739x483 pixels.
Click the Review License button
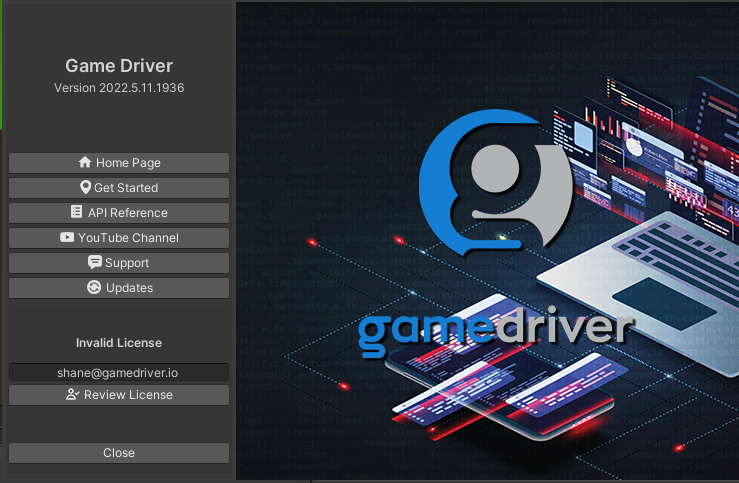119,395
